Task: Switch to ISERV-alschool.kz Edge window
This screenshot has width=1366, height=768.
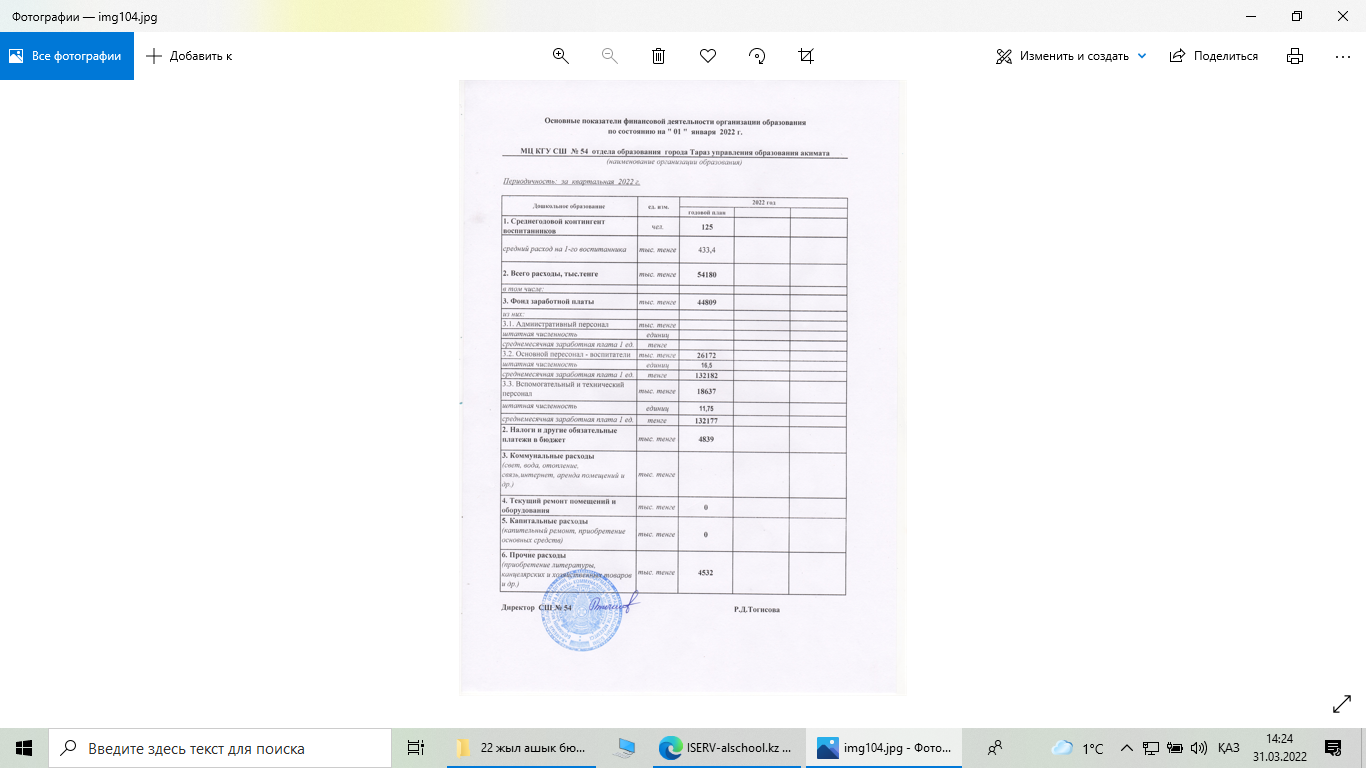Action: [727, 748]
